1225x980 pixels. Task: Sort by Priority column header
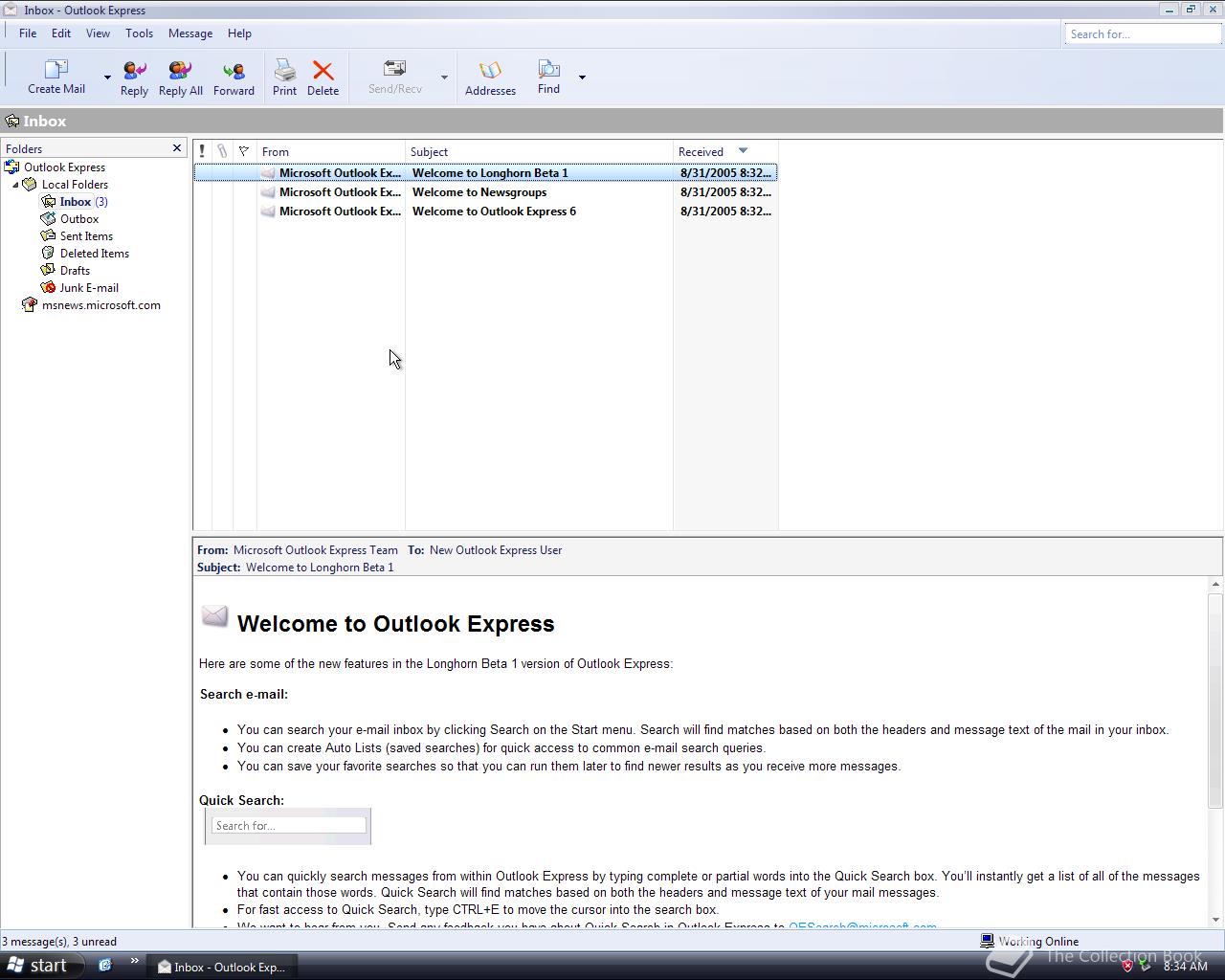tap(202, 151)
